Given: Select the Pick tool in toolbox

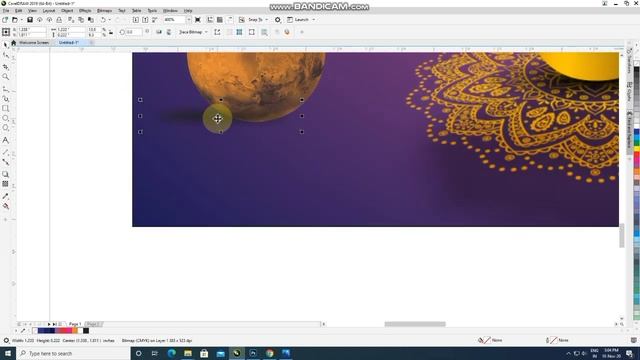Looking at the screenshot, I should coord(5,45).
